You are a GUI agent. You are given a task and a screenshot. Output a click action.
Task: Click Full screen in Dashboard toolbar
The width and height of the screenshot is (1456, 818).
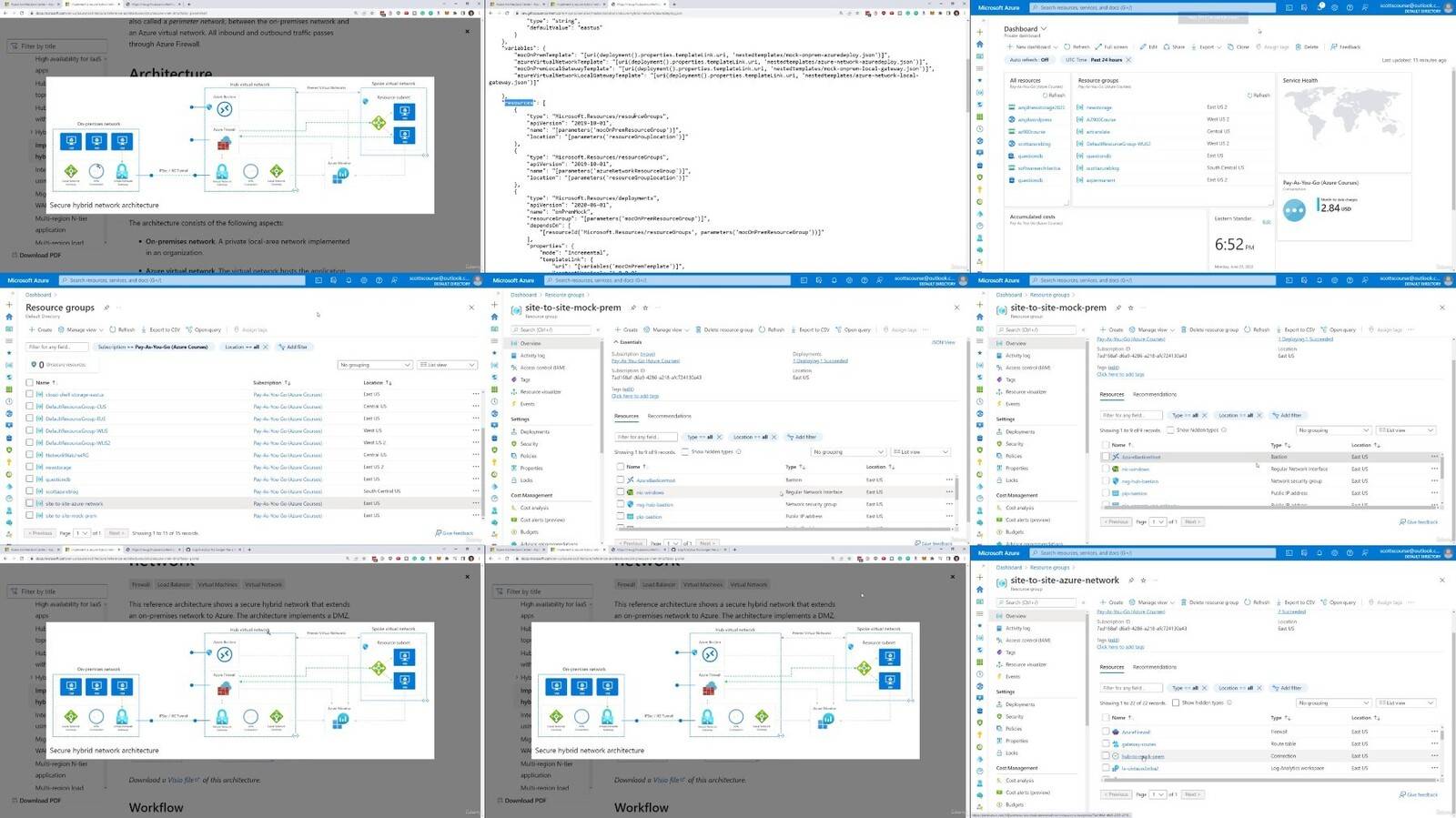click(1111, 46)
